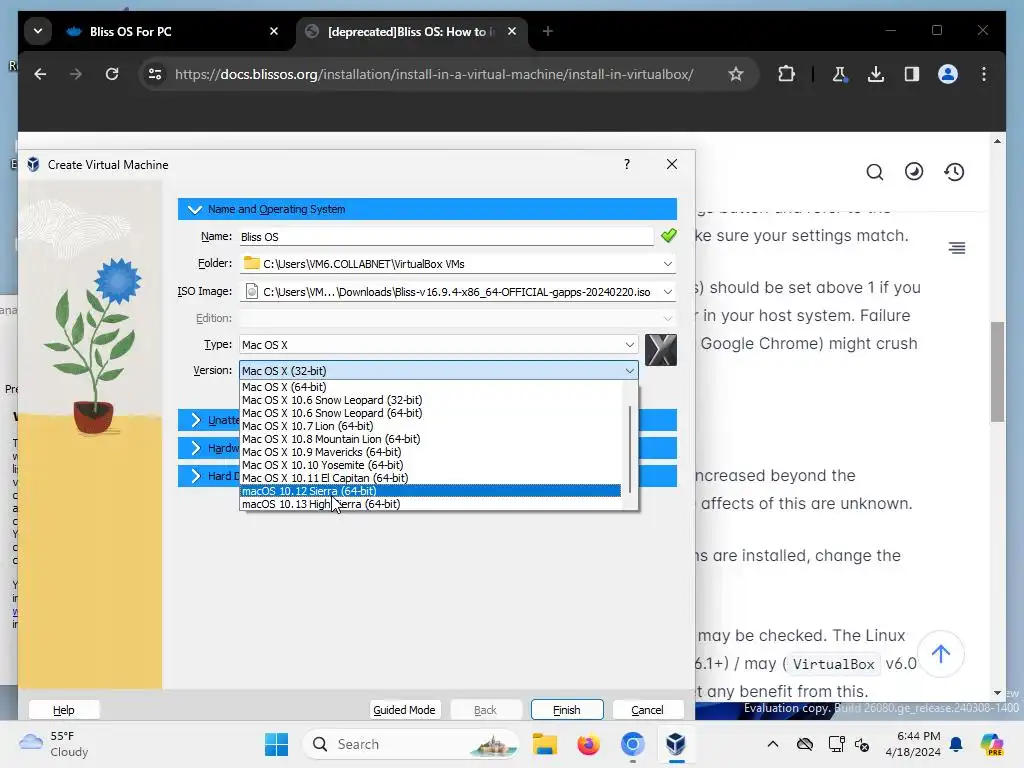Click the address bar URL

click(434, 74)
